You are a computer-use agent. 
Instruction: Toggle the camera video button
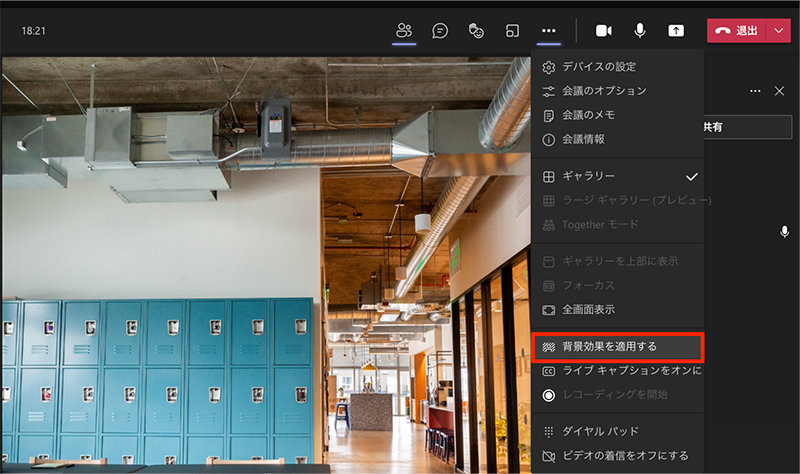604,31
